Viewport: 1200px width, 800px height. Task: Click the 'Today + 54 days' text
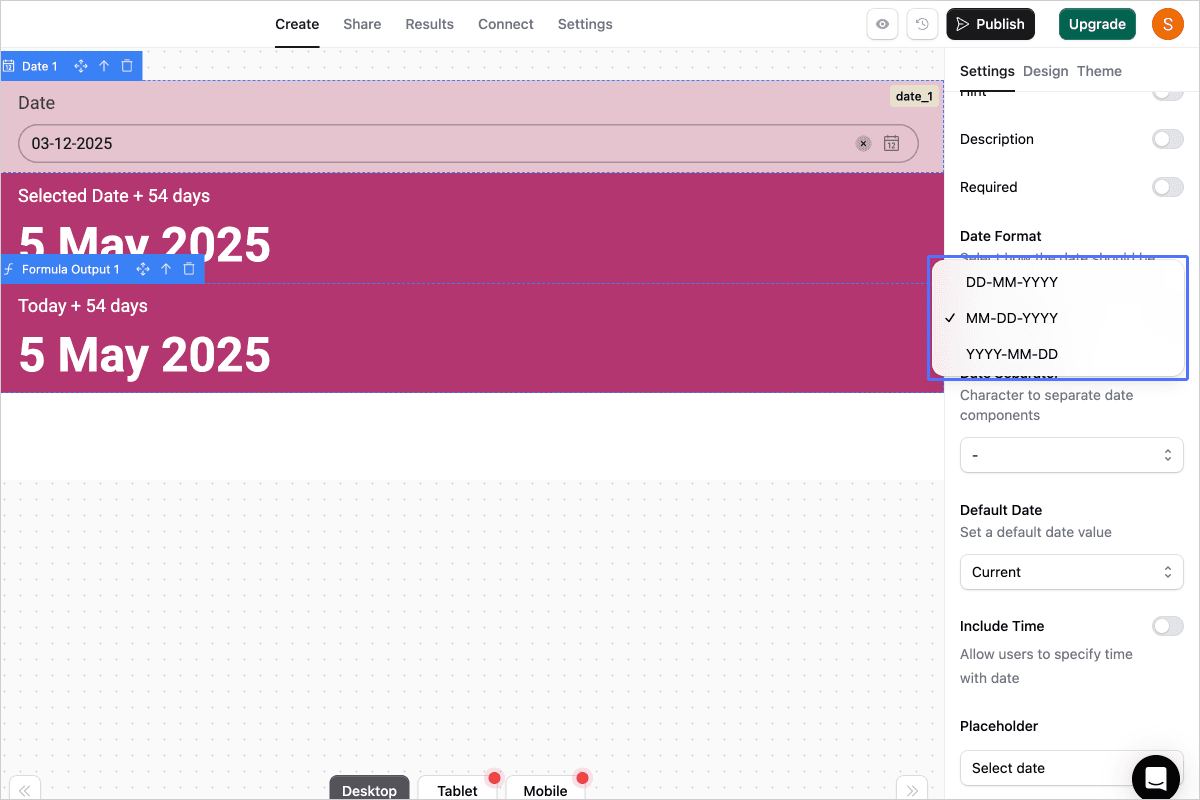click(x=83, y=306)
